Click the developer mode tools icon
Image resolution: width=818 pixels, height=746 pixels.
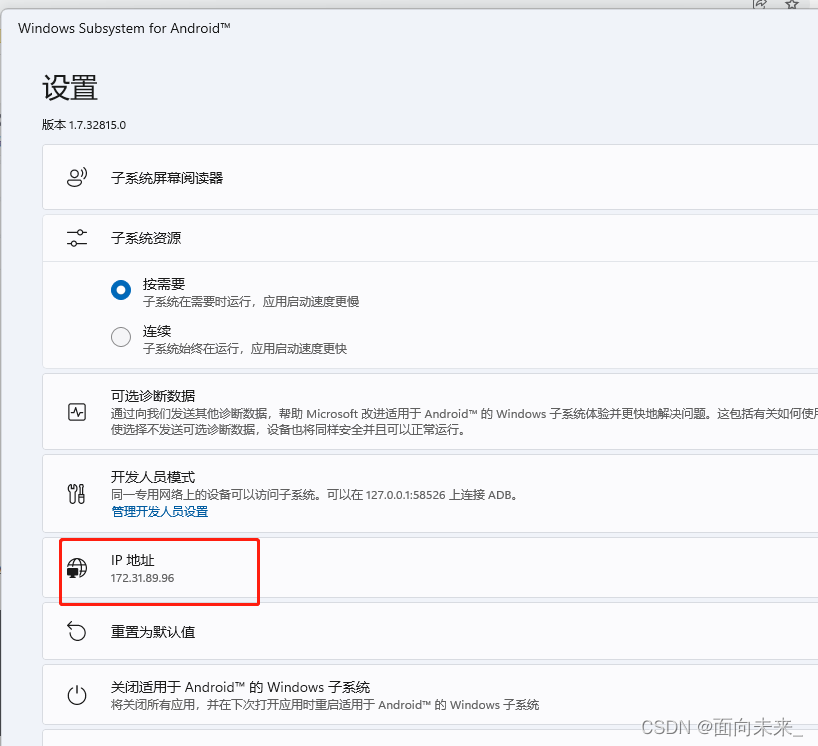[77, 494]
